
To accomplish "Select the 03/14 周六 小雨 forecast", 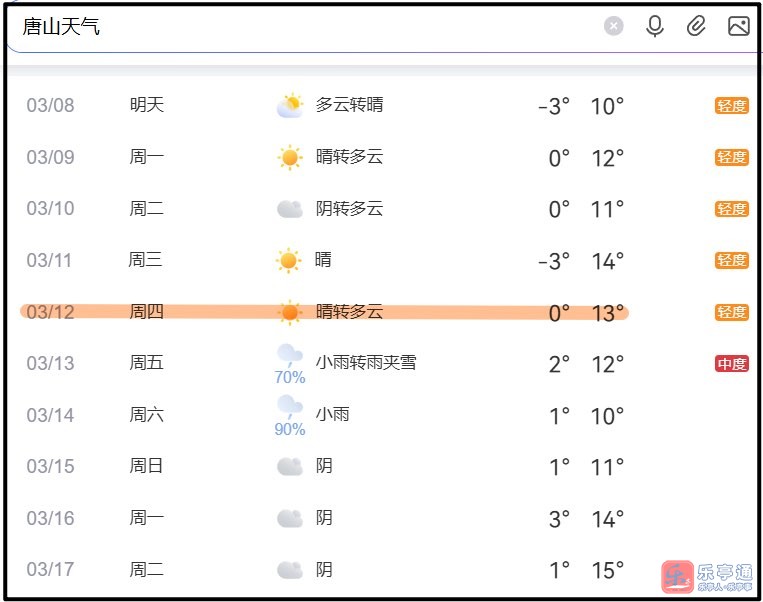I will (x=332, y=415).
